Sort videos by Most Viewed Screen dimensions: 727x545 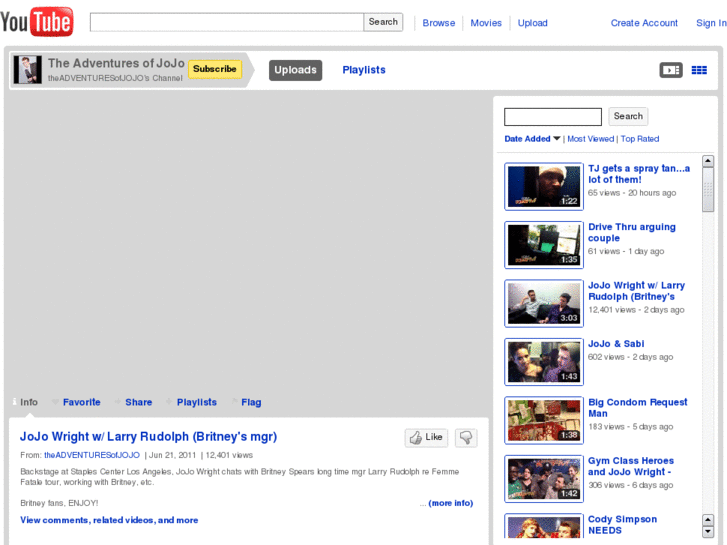590,139
